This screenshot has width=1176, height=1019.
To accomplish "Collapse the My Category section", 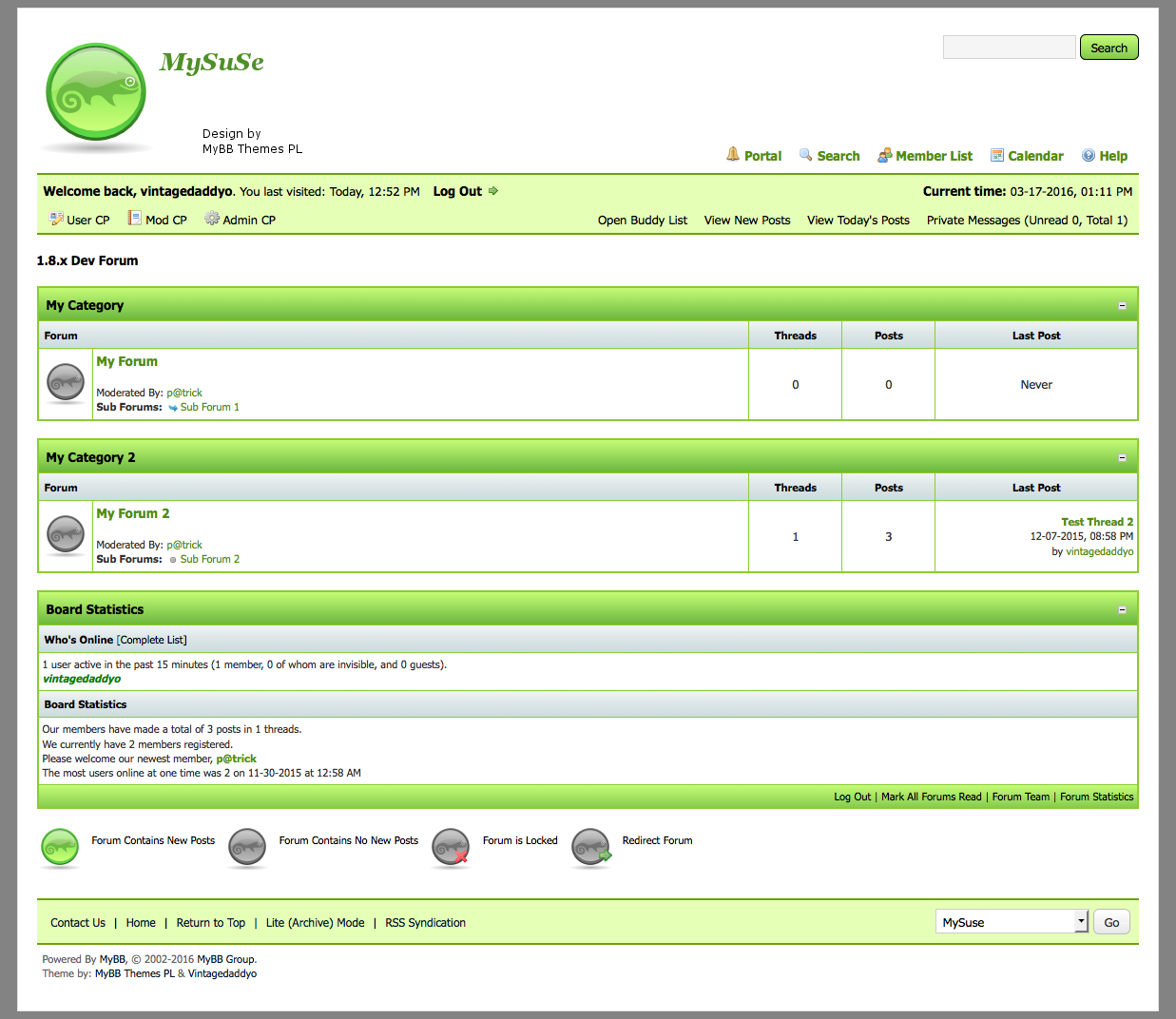I will point(1122,306).
